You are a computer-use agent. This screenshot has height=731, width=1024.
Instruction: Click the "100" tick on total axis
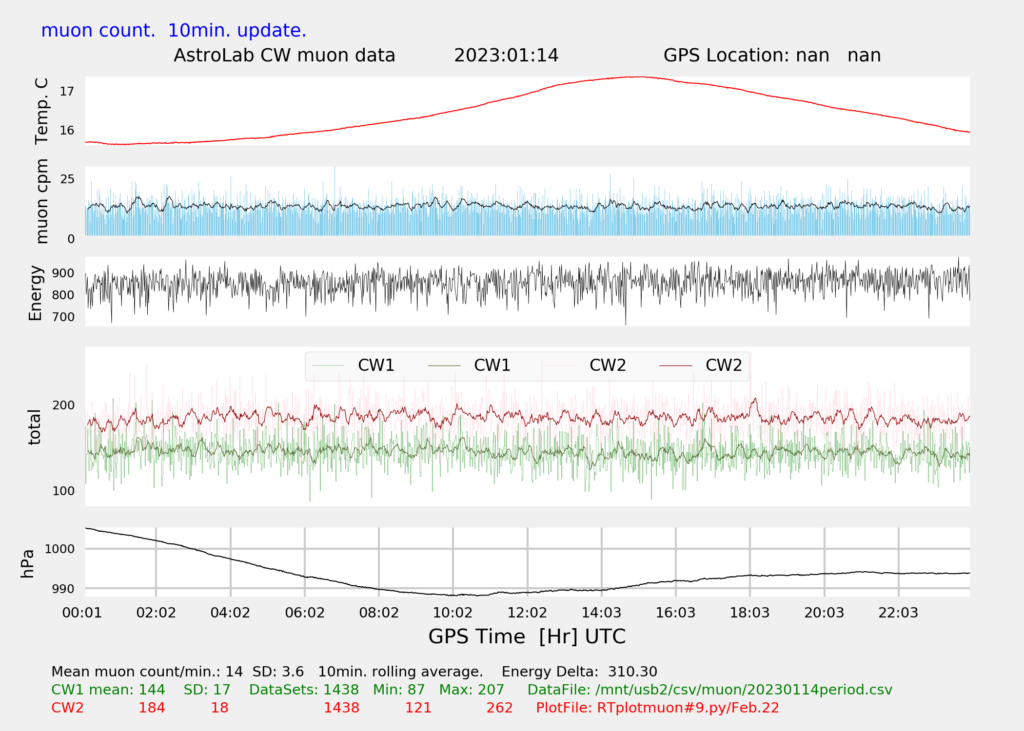click(x=63, y=491)
